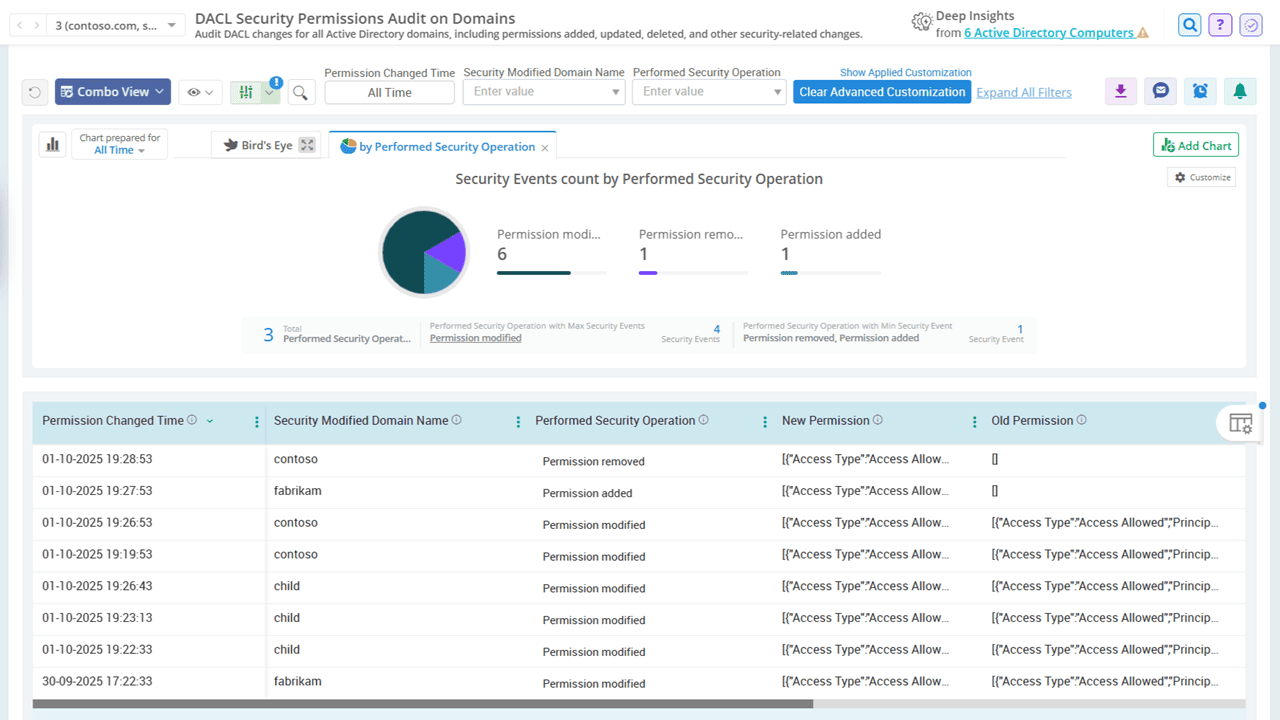Open the Expand All Filters link

coord(1023,92)
